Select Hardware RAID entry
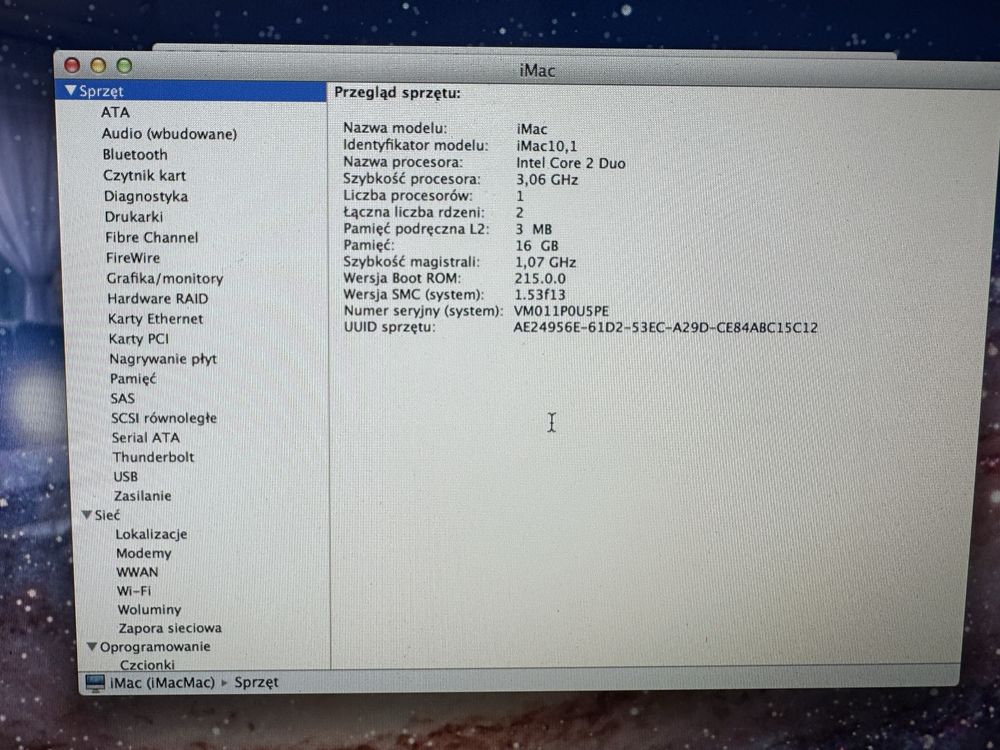The image size is (1000, 750). 158,298
